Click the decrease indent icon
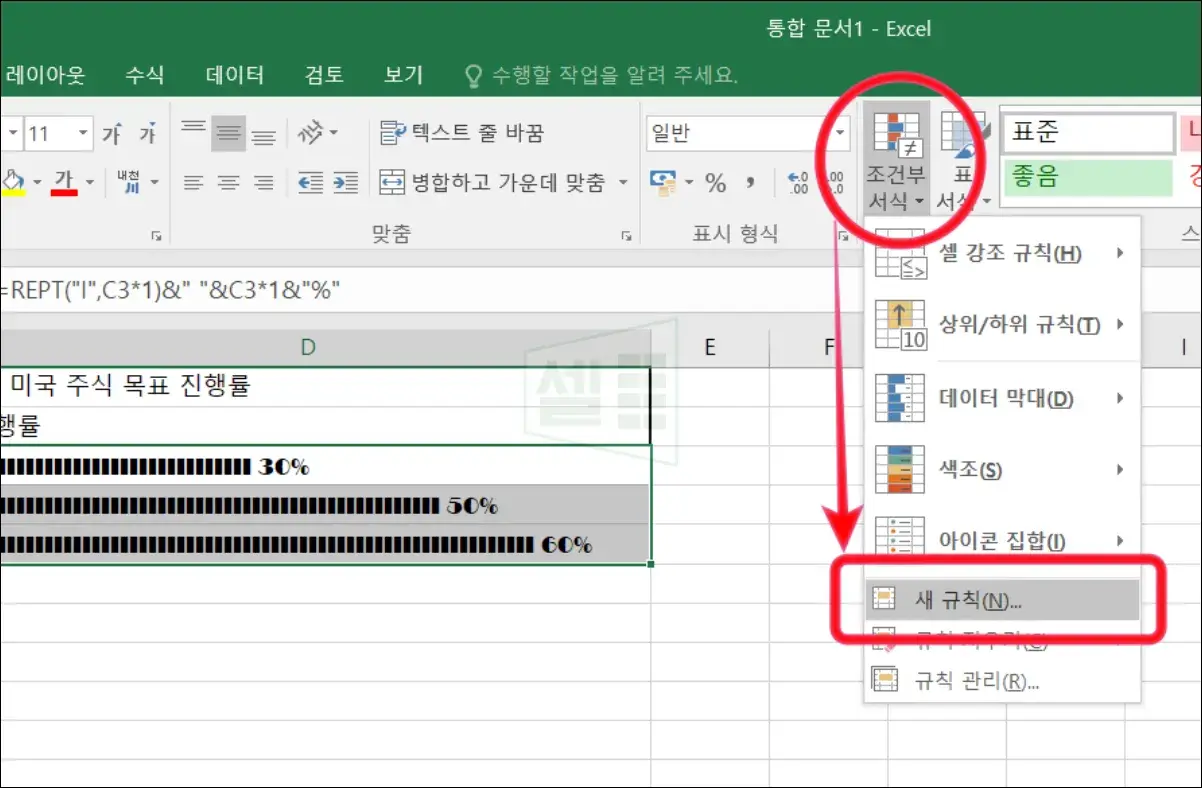Viewport: 1202px width, 788px height. (x=310, y=183)
